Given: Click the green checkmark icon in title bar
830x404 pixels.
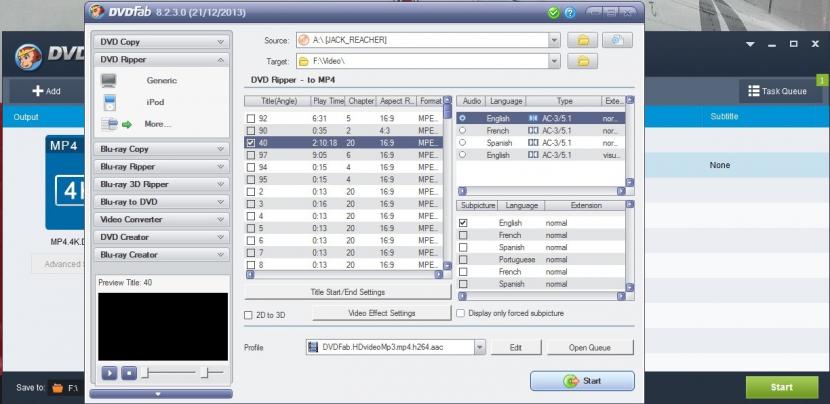Looking at the screenshot, I should pyautogui.click(x=554, y=13).
